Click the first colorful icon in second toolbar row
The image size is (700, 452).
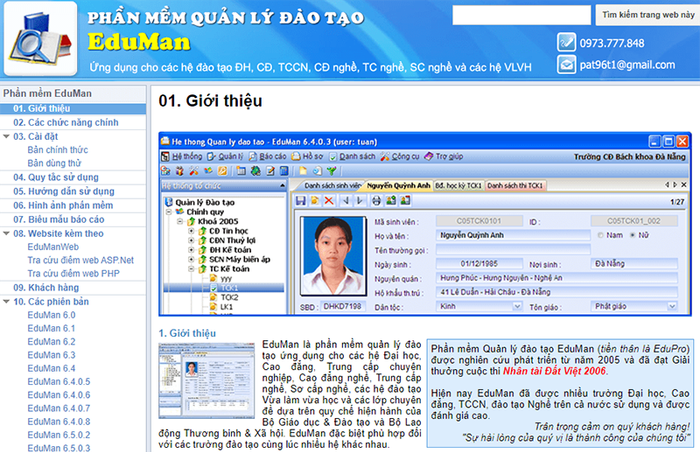(x=166, y=171)
